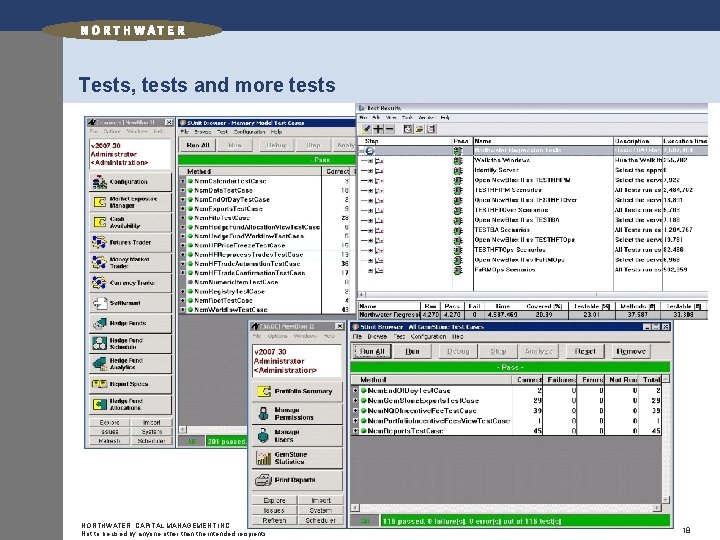Click vertical scrollbar down arrow in test list
The width and height of the screenshot is (720, 540).
[x=665, y=499]
